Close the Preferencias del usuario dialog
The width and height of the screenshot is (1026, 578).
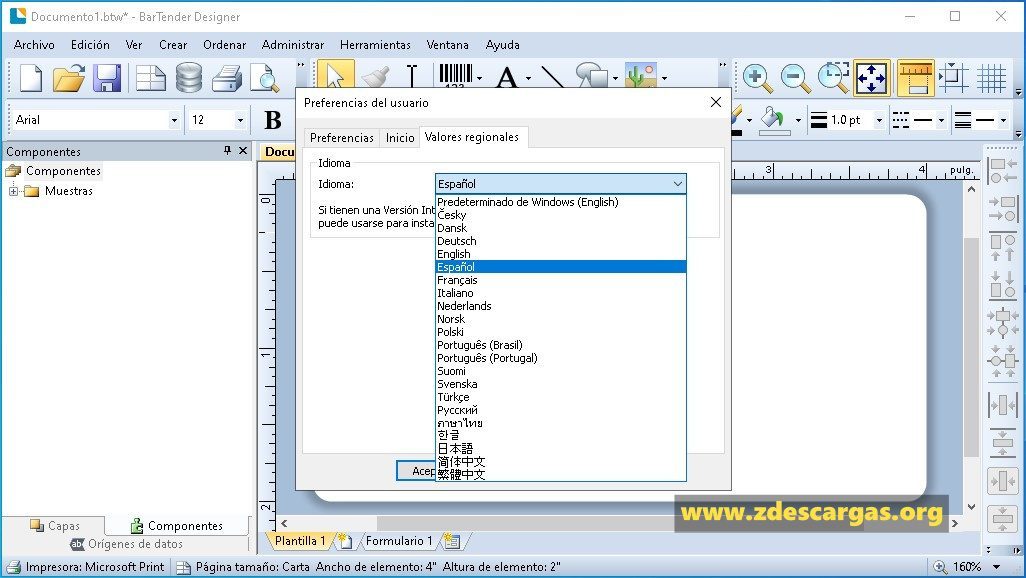pyautogui.click(x=716, y=102)
